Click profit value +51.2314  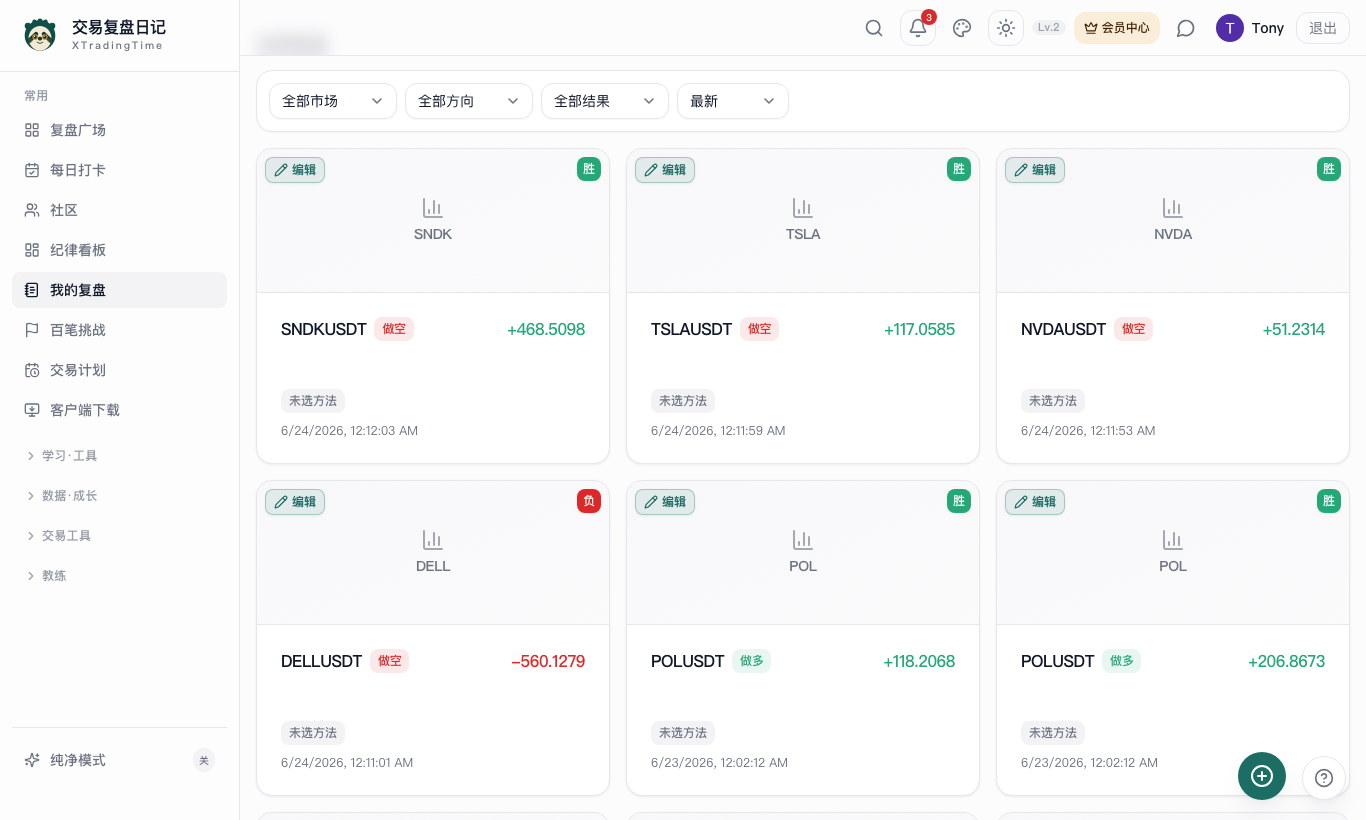[x=1294, y=329]
